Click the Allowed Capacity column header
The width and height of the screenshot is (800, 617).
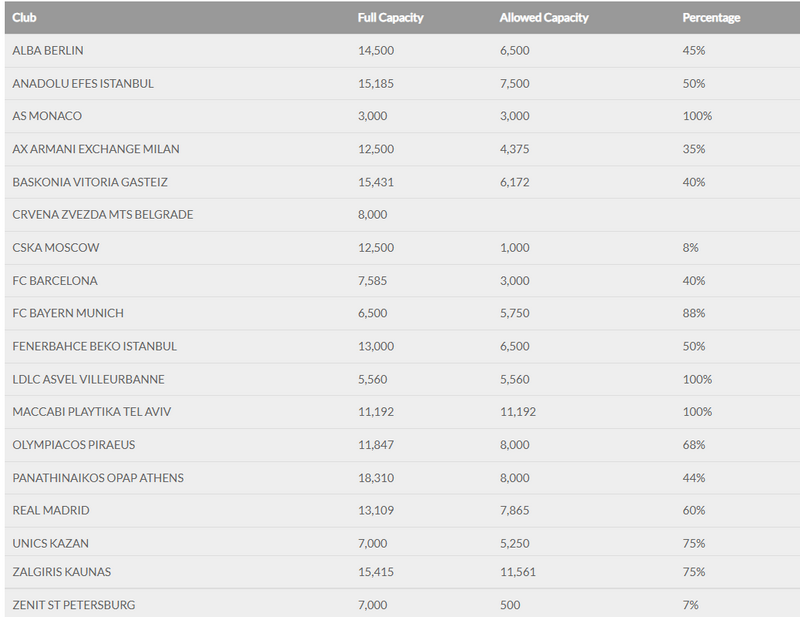pos(544,18)
